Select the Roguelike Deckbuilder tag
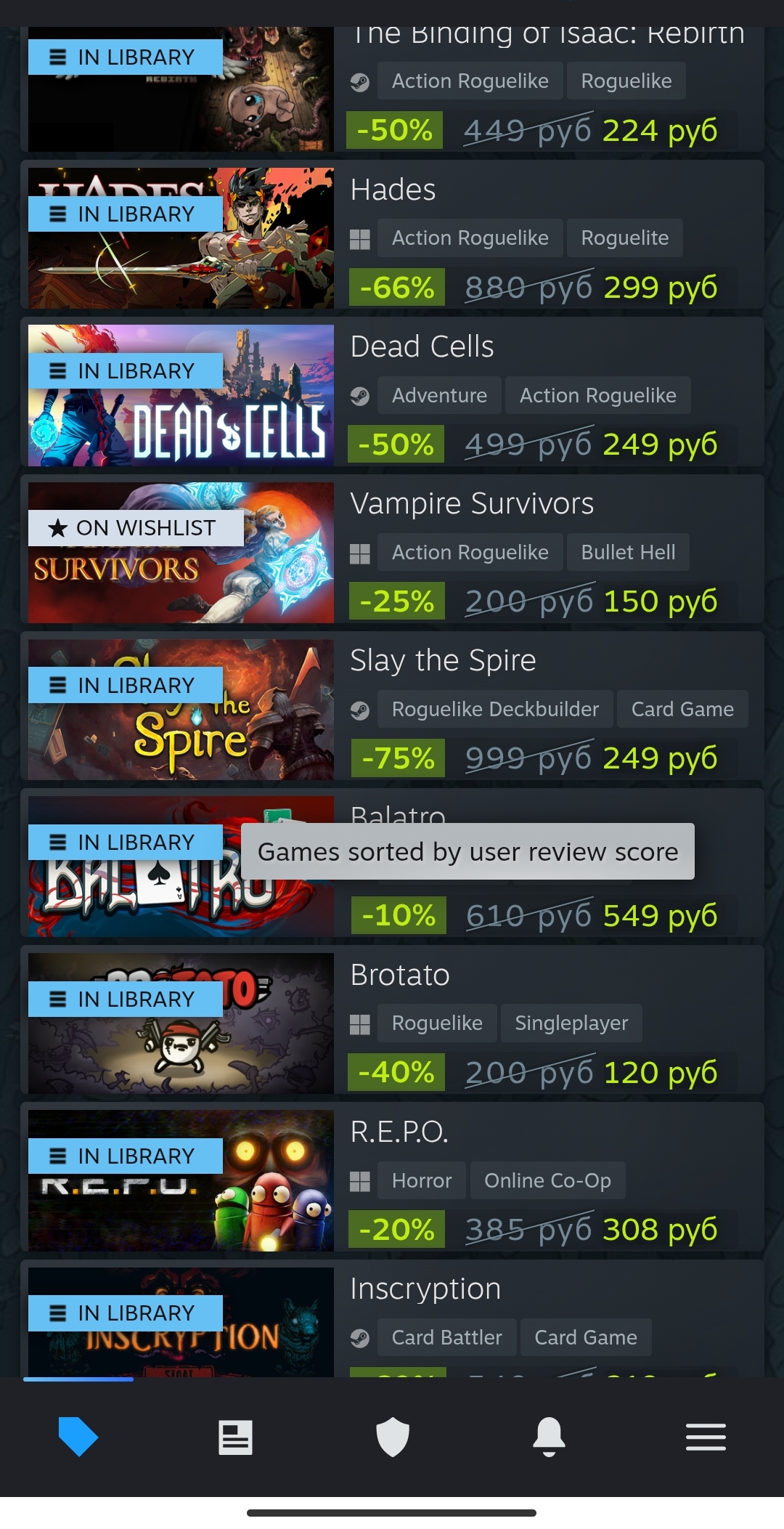Viewport: 784px width, 1529px height. coord(495,710)
